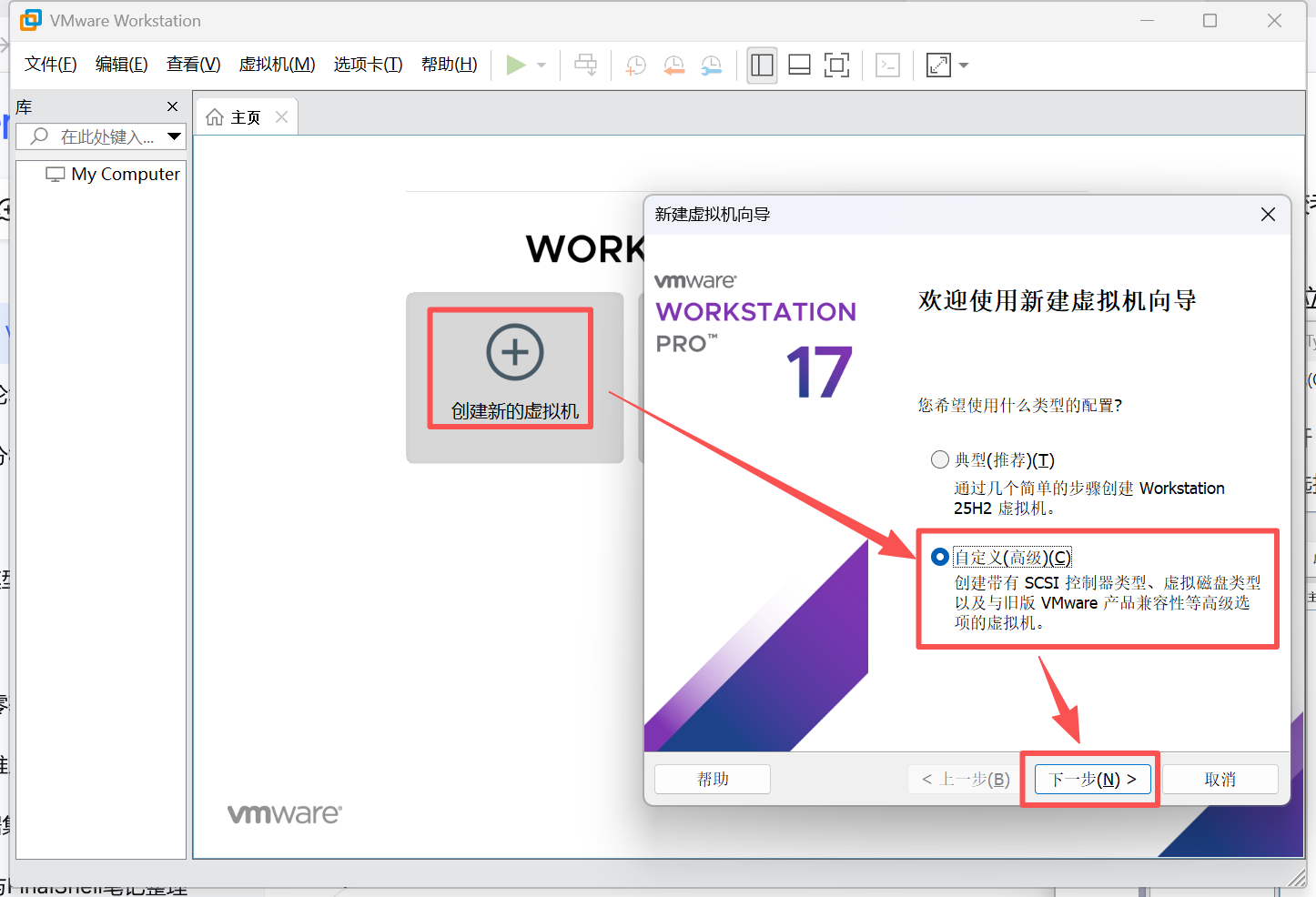Screen dimensions: 1316x897
Task: Open the 编辑(E) menu
Action: [x=121, y=65]
